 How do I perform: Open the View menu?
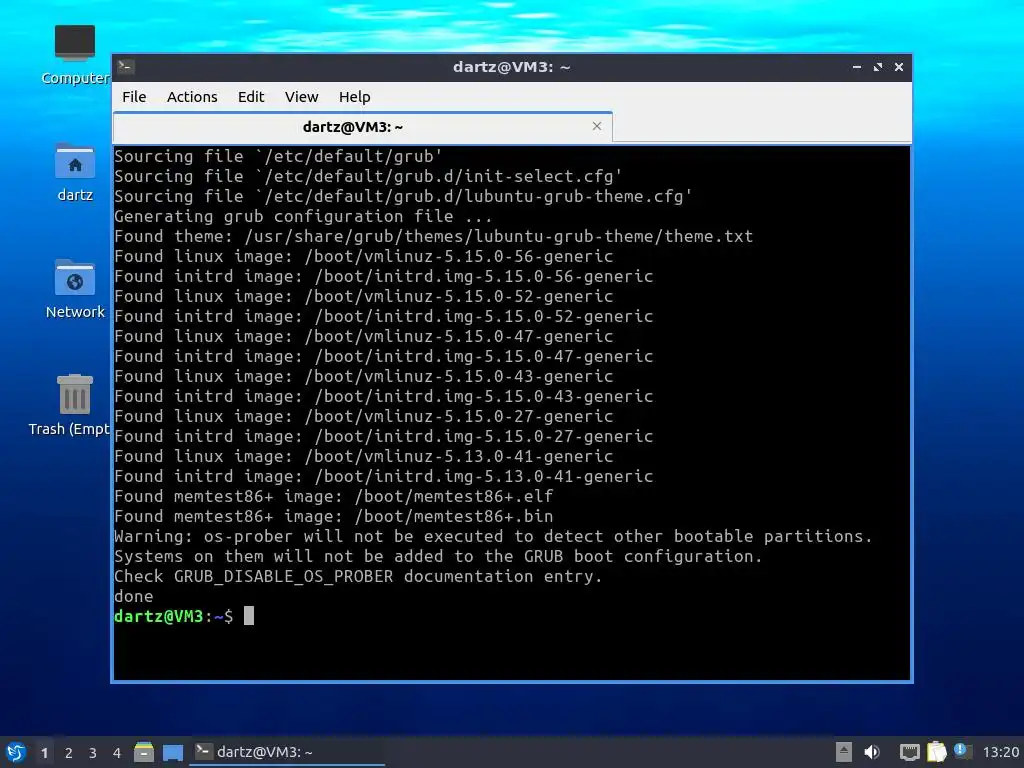tap(301, 97)
